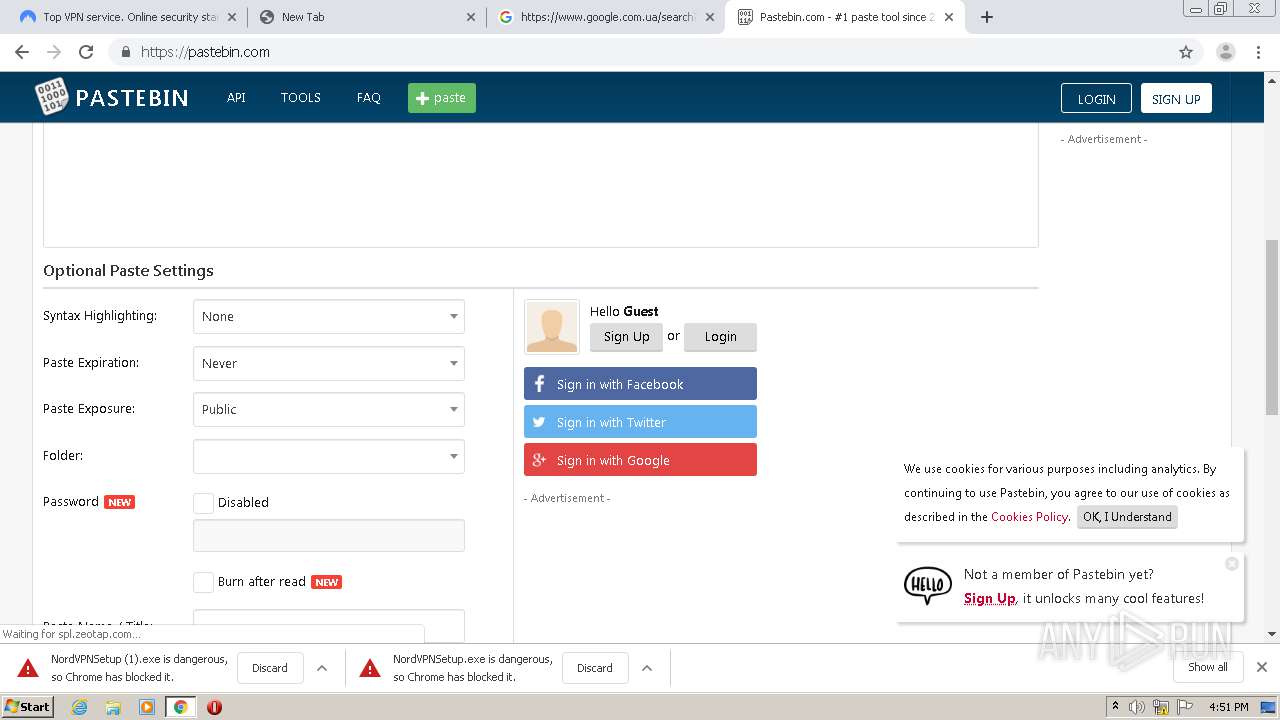Click Show all downloads button
Viewport: 1280px width, 720px height.
click(1208, 667)
